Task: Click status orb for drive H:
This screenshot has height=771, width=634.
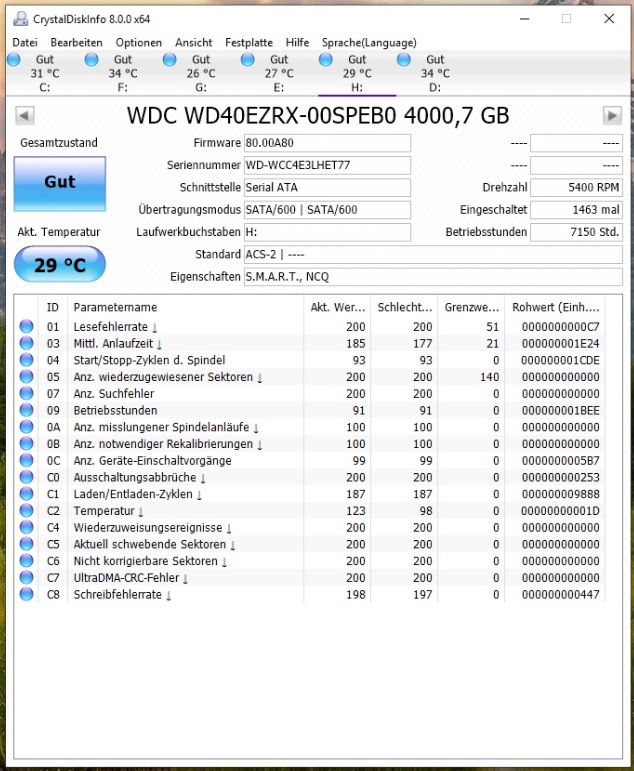Action: [326, 60]
